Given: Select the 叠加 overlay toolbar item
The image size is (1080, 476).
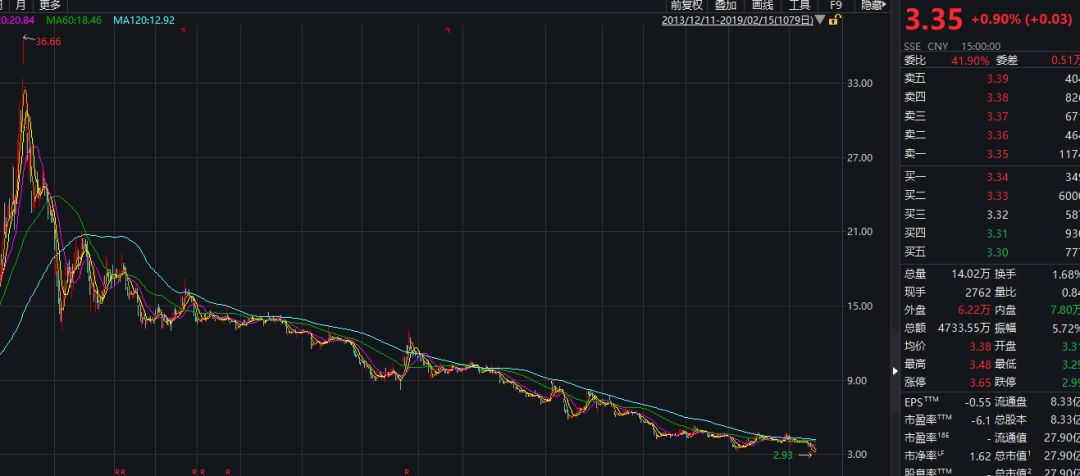Looking at the screenshot, I should pyautogui.click(x=725, y=5).
